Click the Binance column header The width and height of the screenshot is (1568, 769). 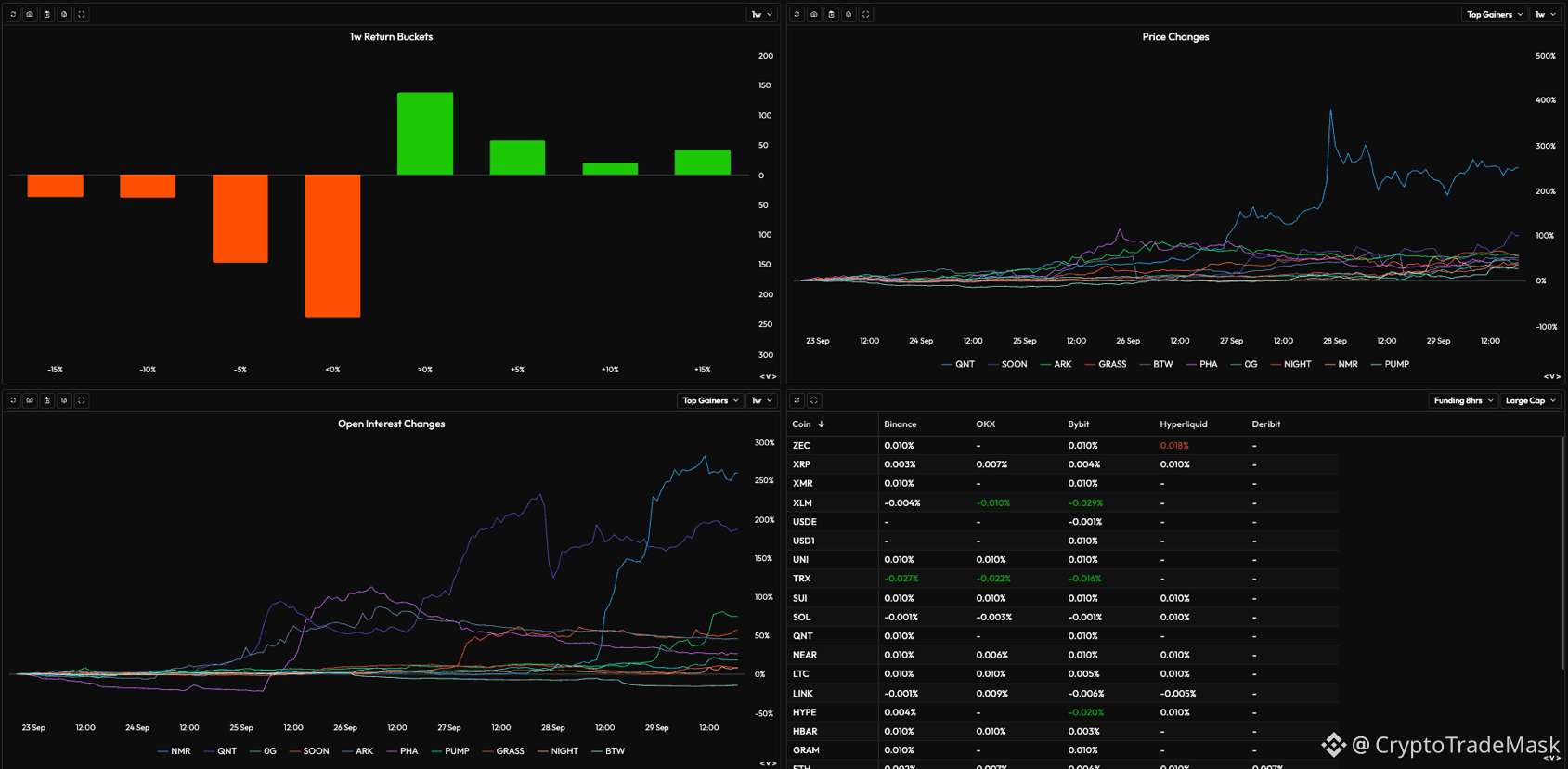[900, 424]
